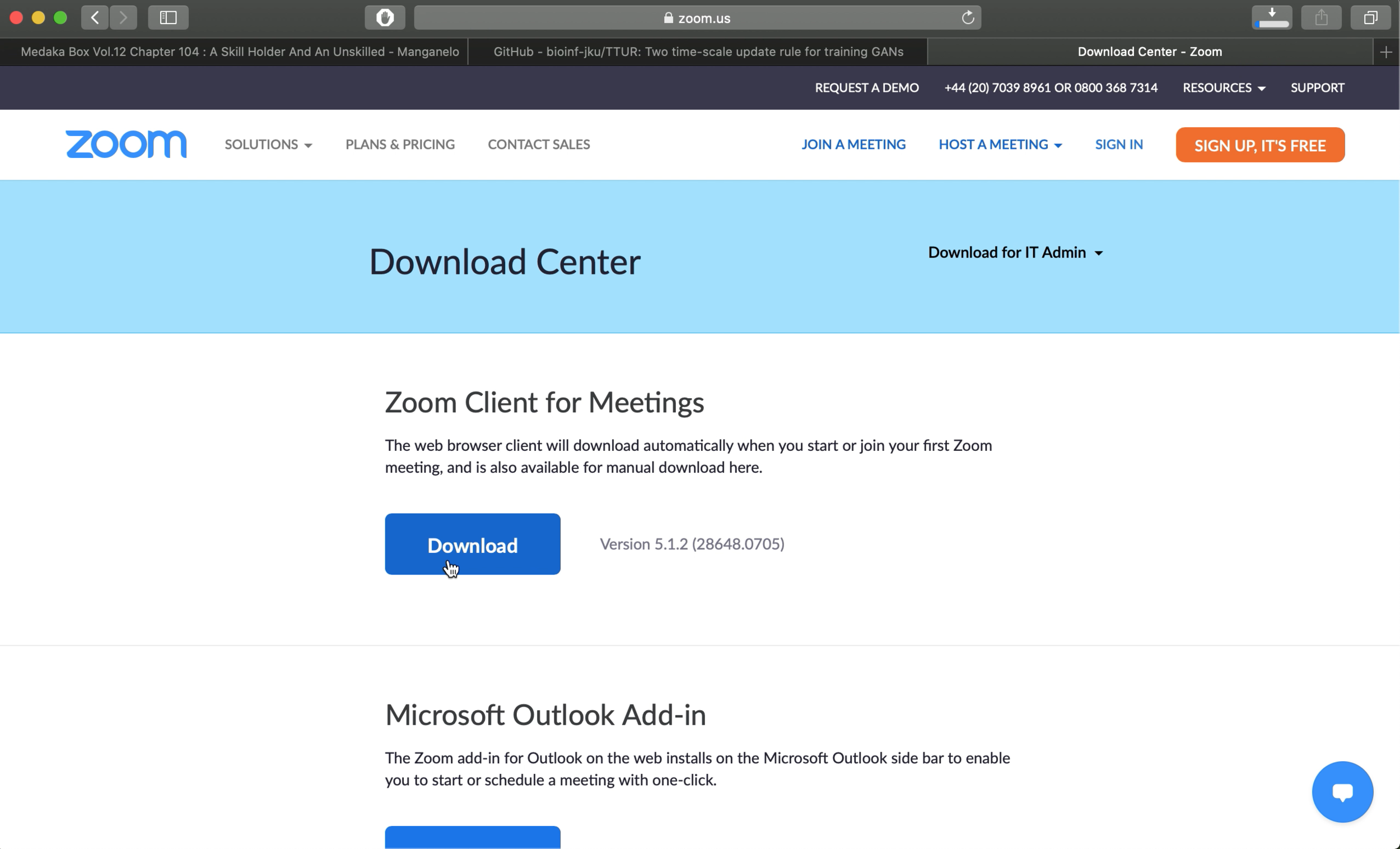The image size is (1400, 849).
Task: Open the SOLUTIONS dropdown
Action: click(268, 144)
